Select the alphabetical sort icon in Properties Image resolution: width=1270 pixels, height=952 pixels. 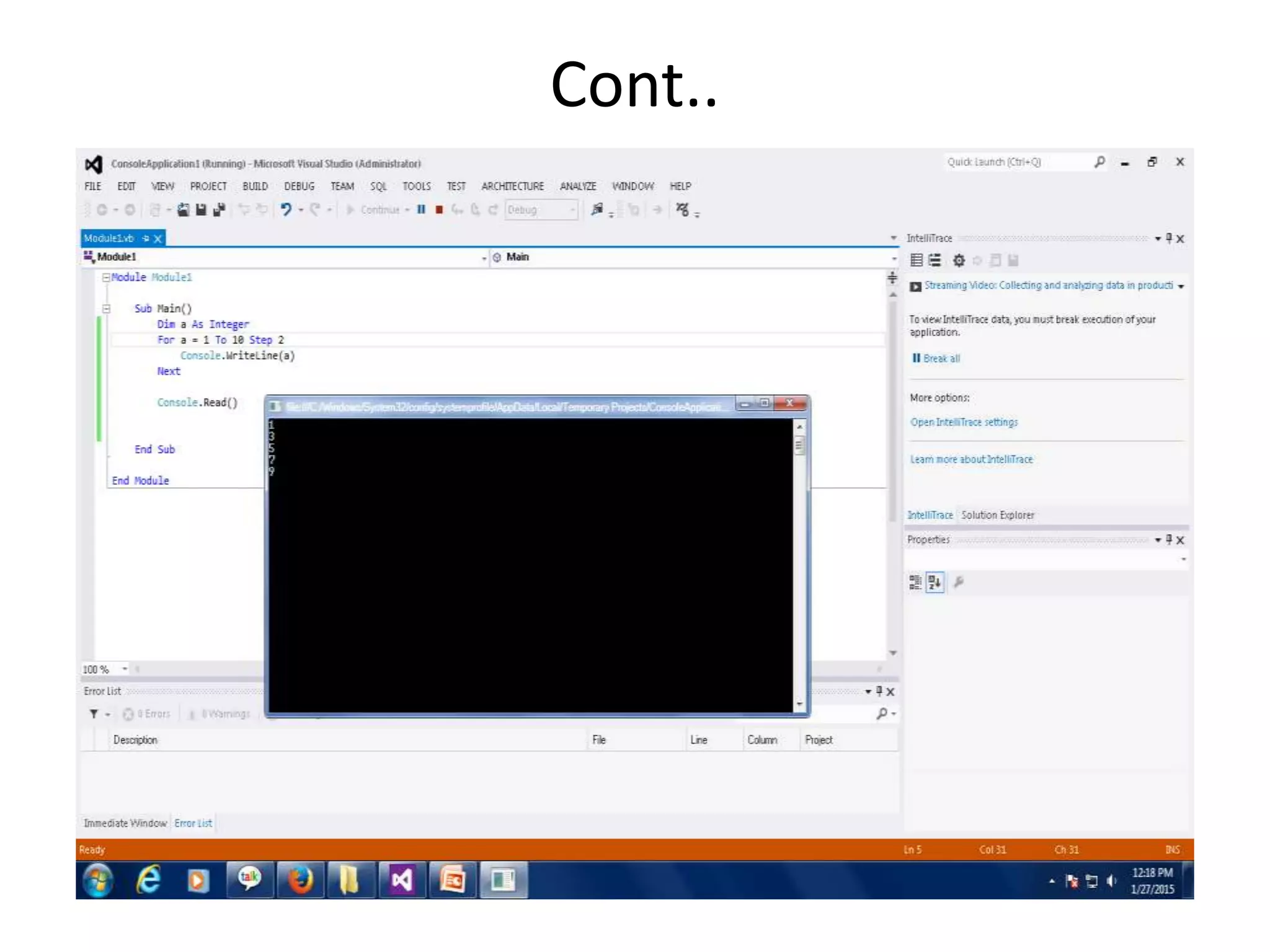(x=935, y=582)
